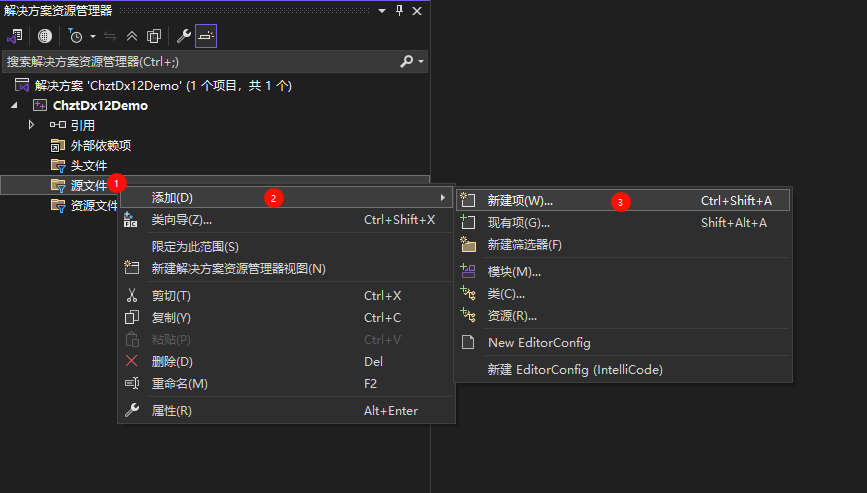The image size is (867, 493).
Task: Click 类(C)... in the add submenu
Action: pos(506,294)
